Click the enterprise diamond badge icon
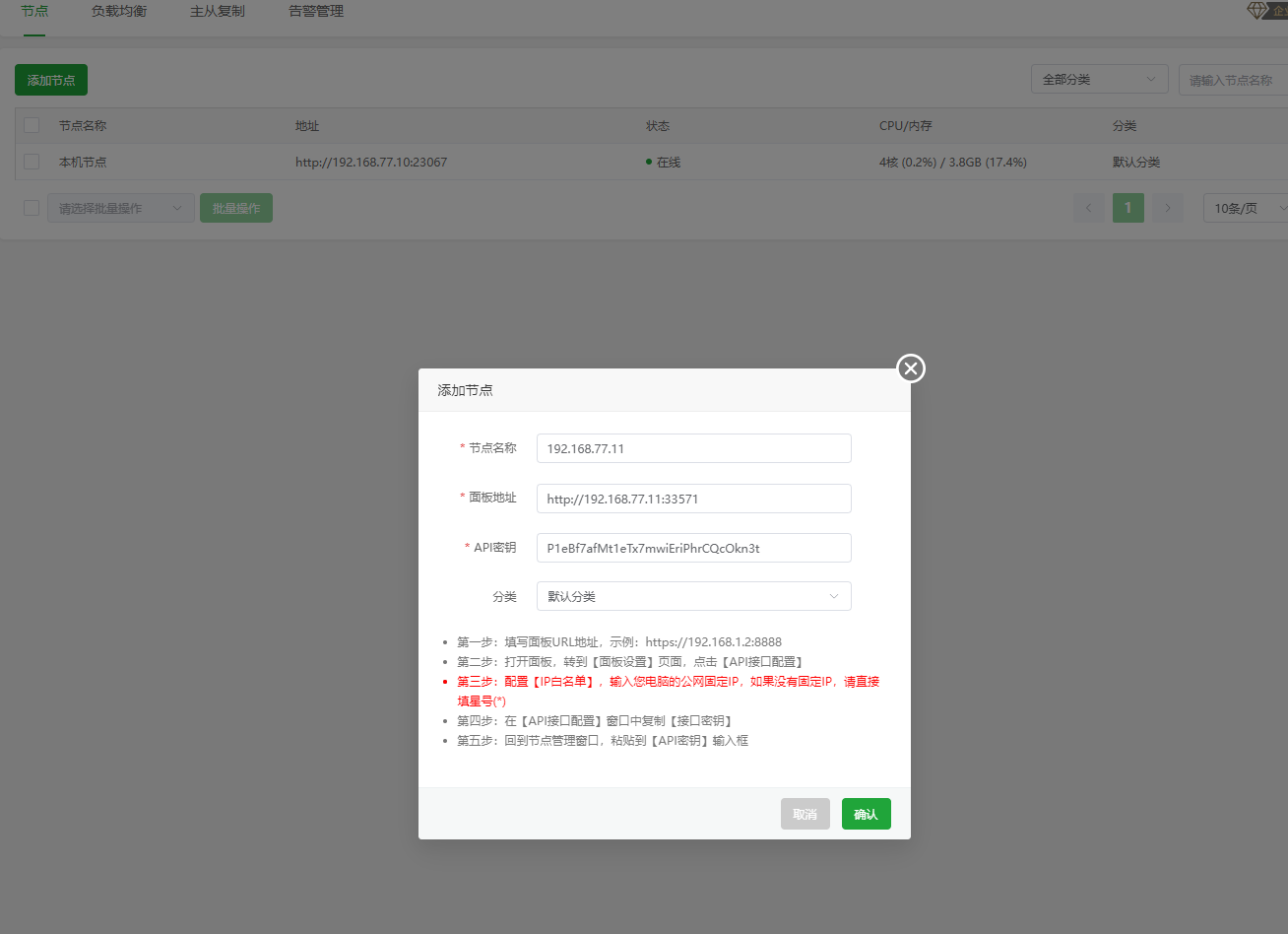The image size is (1288, 934). [x=1257, y=10]
